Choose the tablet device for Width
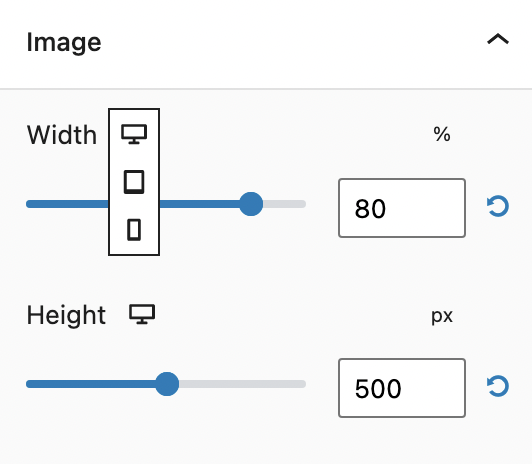 pos(134,182)
